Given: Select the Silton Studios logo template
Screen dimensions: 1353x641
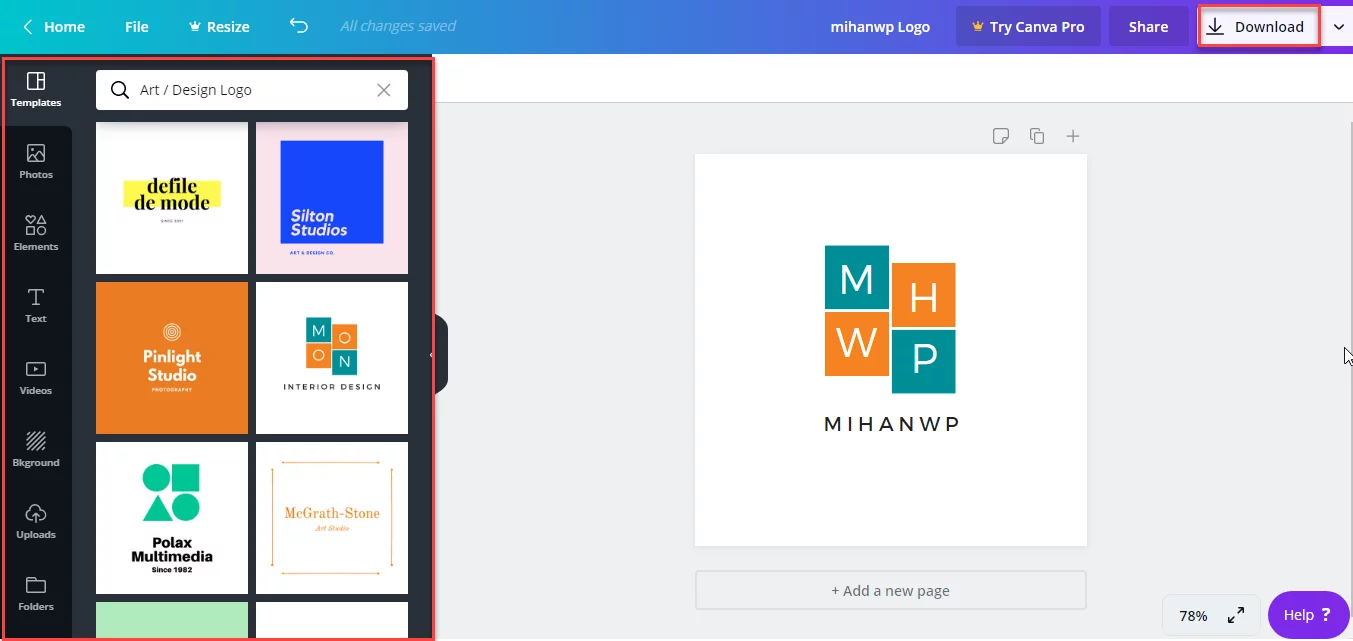Looking at the screenshot, I should click(x=332, y=197).
